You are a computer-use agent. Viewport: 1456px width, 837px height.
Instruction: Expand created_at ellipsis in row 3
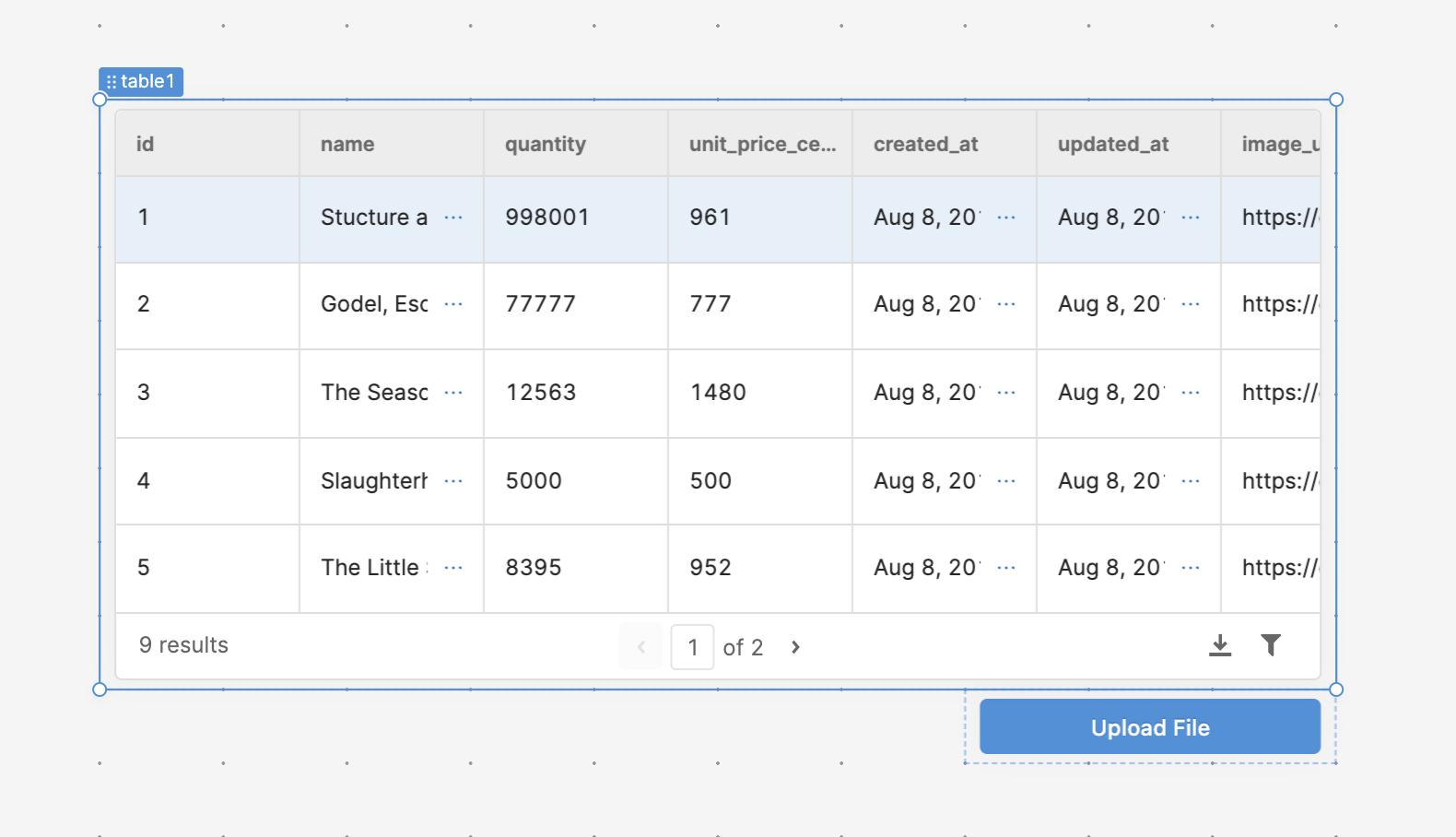[1006, 393]
